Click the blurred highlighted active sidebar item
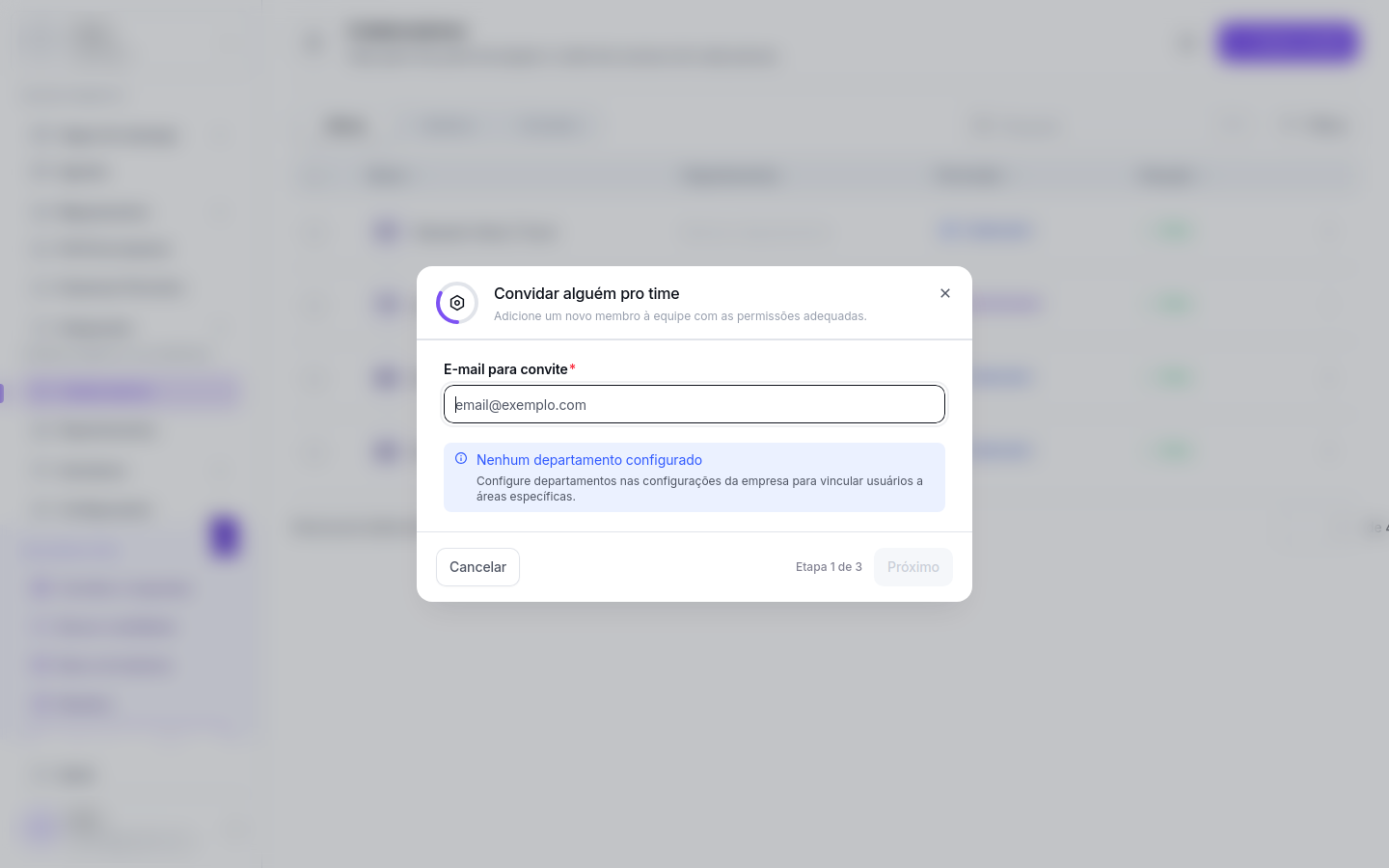This screenshot has height=868, width=1389. click(x=133, y=392)
